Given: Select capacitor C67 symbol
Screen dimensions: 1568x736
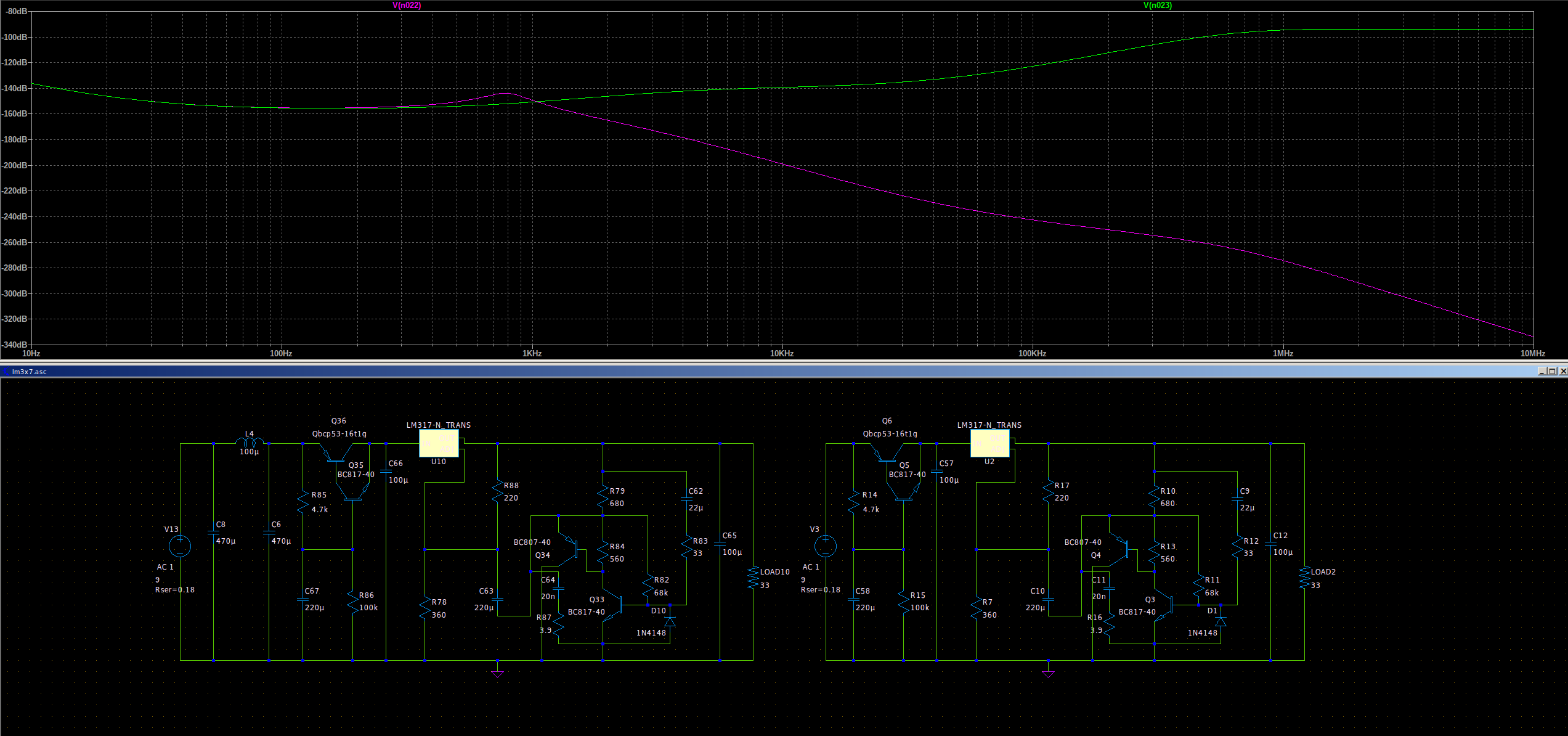Looking at the screenshot, I should pos(303,599).
